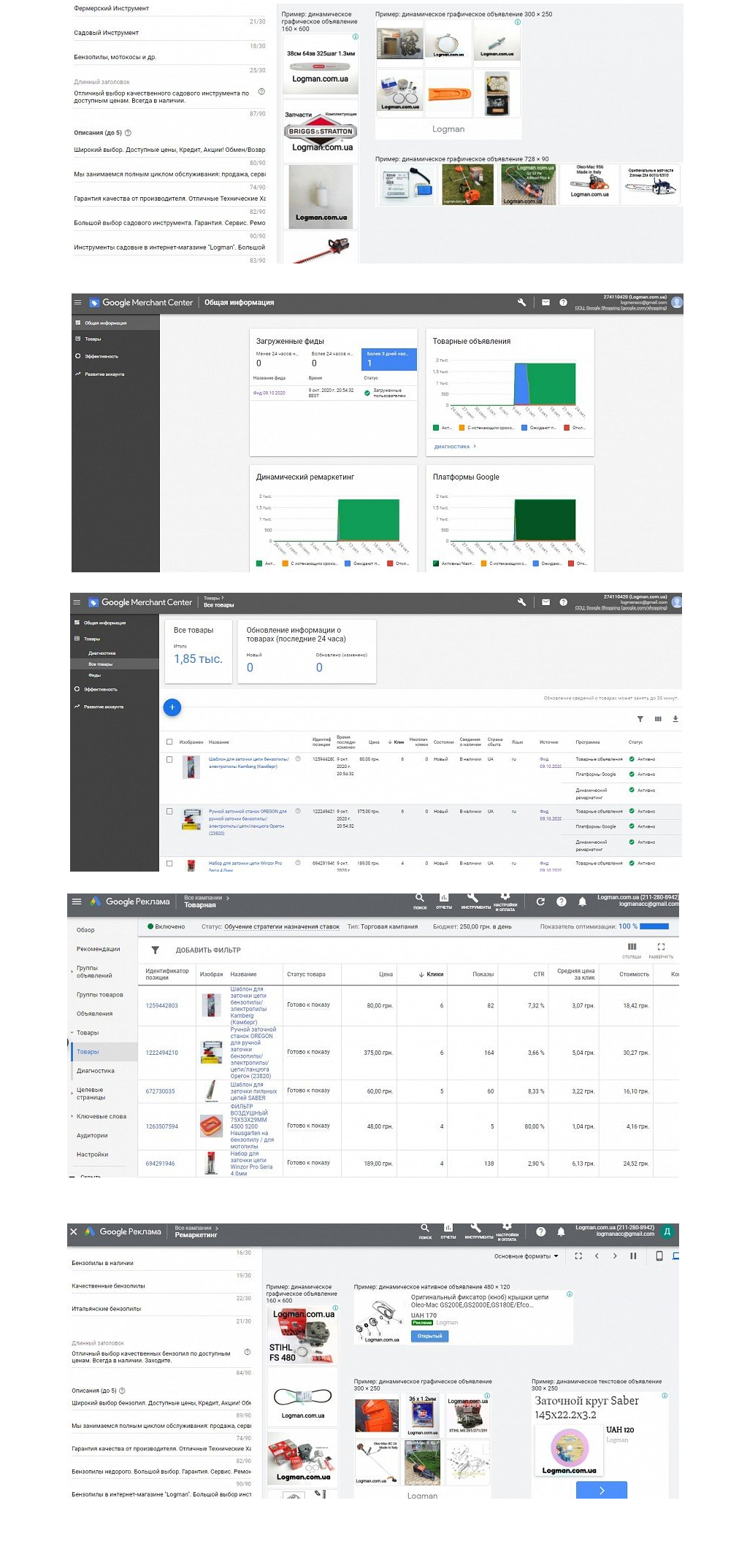Click pause icon in Ремаркетинг preview toolbar
This screenshot has width=739, height=1568.
(633, 1256)
